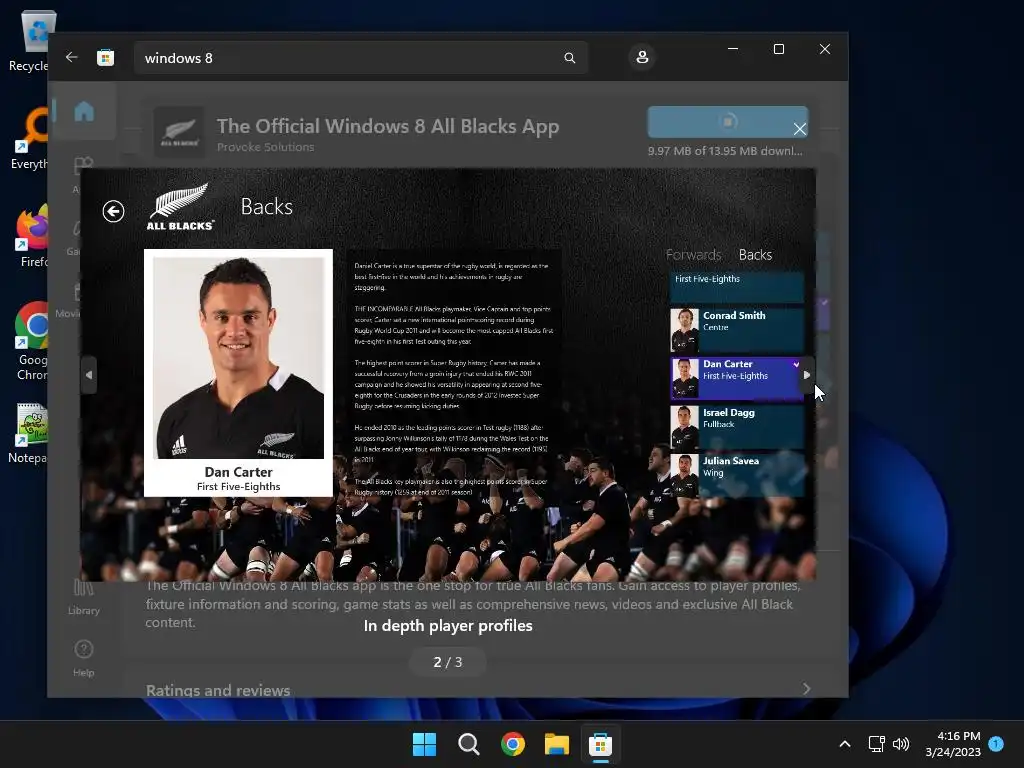Launch Chrome from the taskbar
Viewport: 1024px width, 768px height.
513,744
